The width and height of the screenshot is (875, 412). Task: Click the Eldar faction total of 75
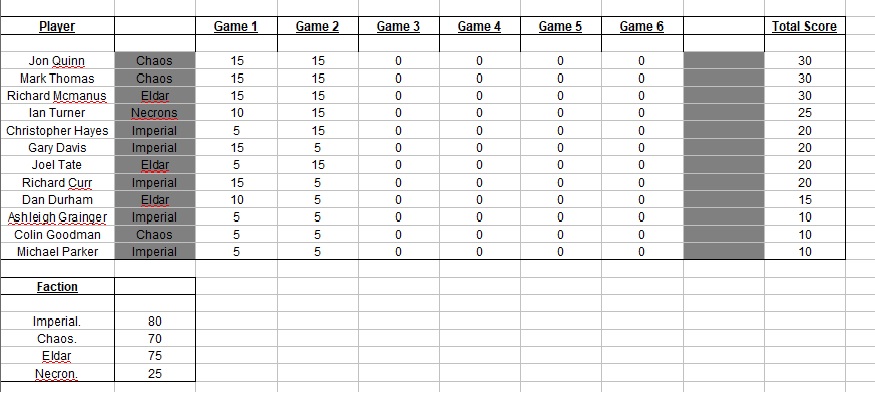point(154,357)
